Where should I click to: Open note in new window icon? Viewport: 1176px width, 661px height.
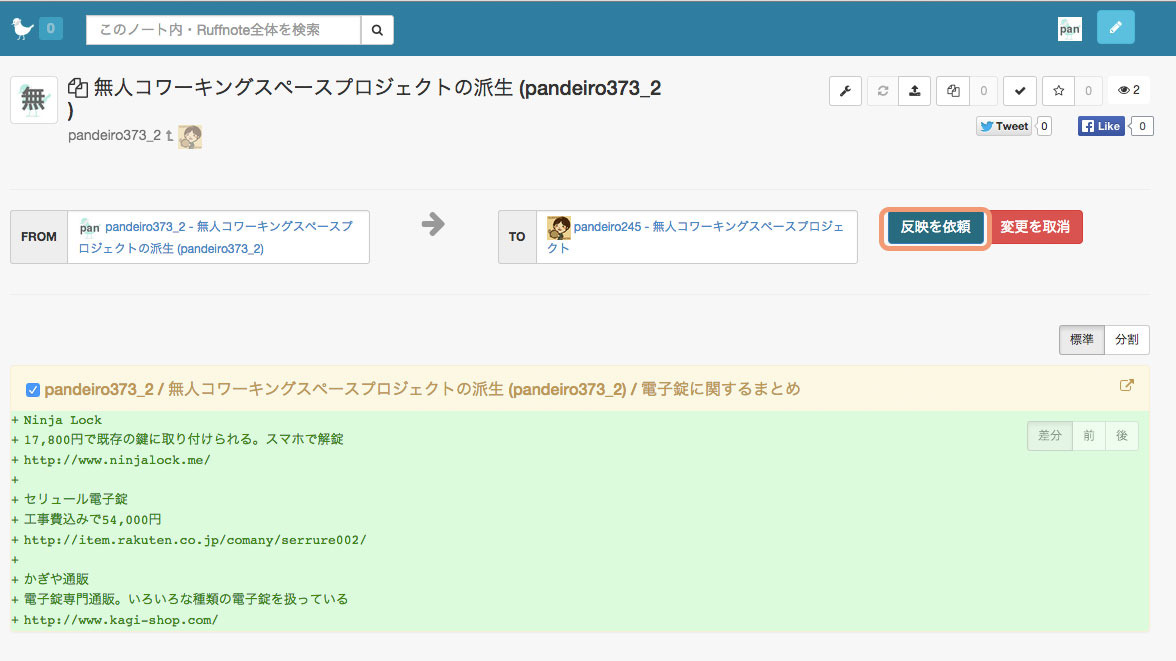(1126, 386)
